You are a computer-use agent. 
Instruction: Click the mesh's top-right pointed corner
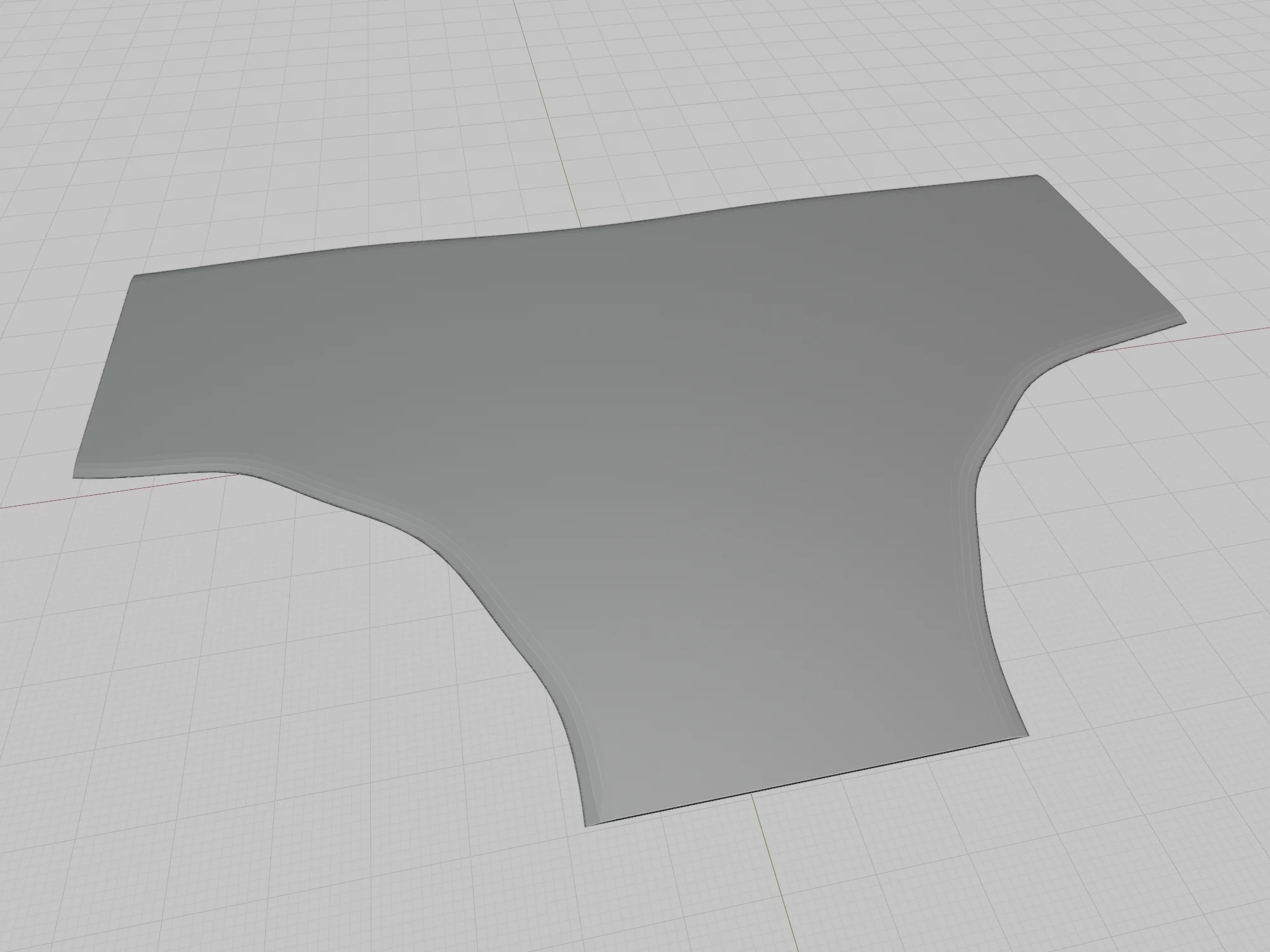(x=1036, y=176)
